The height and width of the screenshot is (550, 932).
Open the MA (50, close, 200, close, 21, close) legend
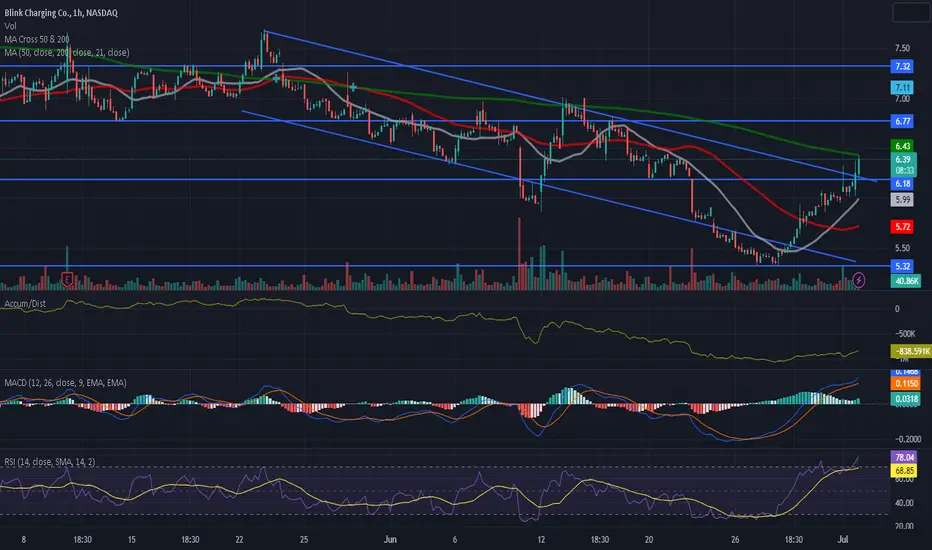coord(67,52)
